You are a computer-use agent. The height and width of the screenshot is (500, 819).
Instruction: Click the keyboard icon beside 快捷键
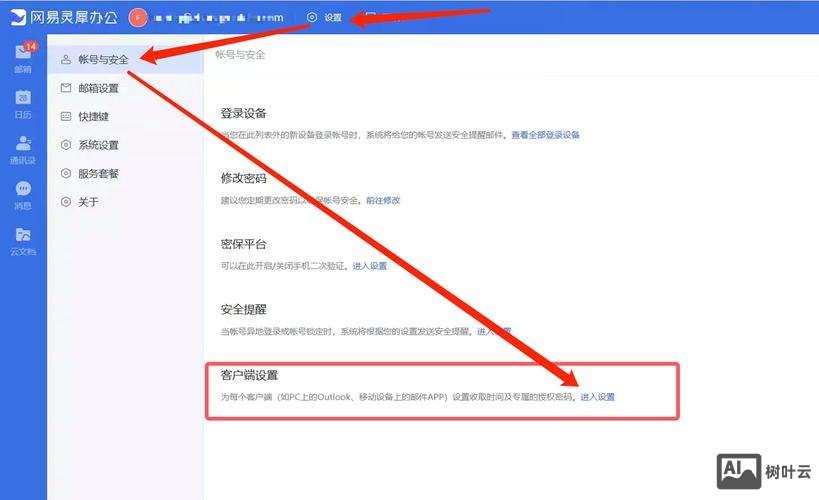coord(66,117)
